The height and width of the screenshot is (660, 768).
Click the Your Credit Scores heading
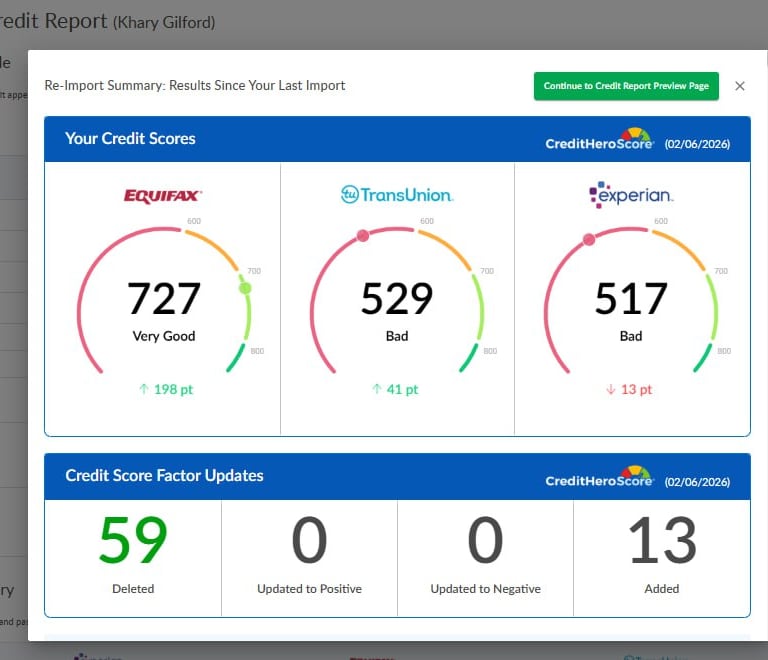(130, 139)
